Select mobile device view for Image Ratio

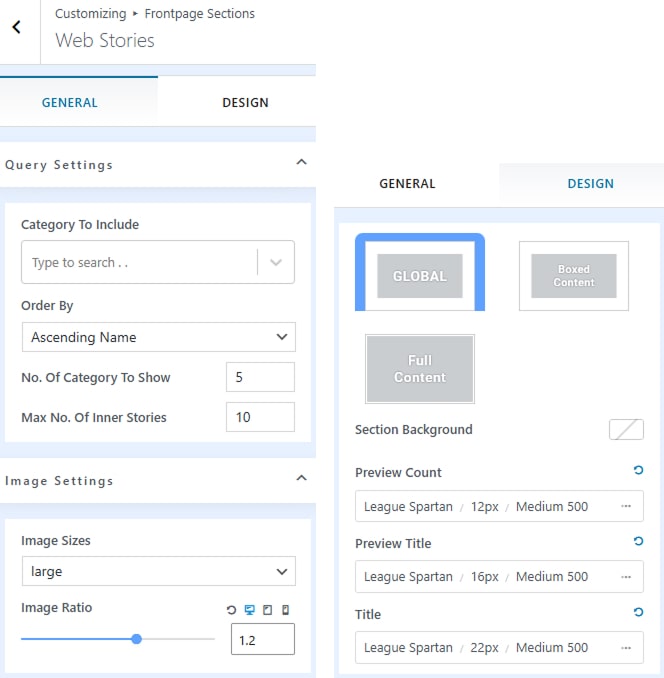coord(285,609)
